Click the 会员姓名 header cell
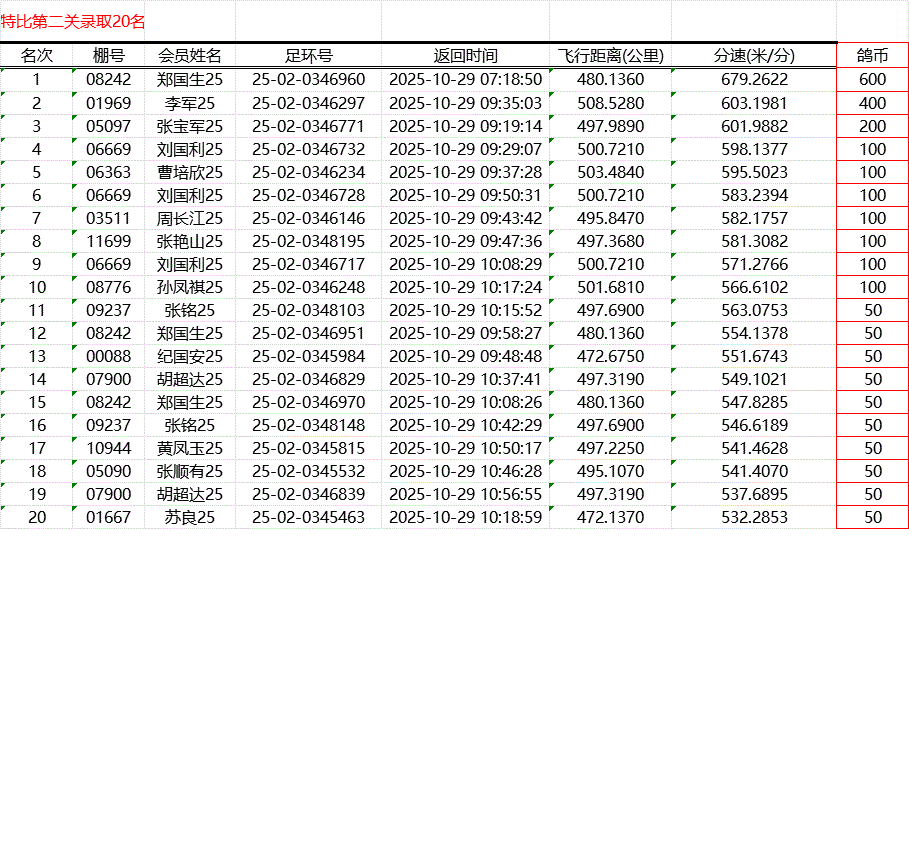This screenshot has height=853, width=909. click(190, 56)
